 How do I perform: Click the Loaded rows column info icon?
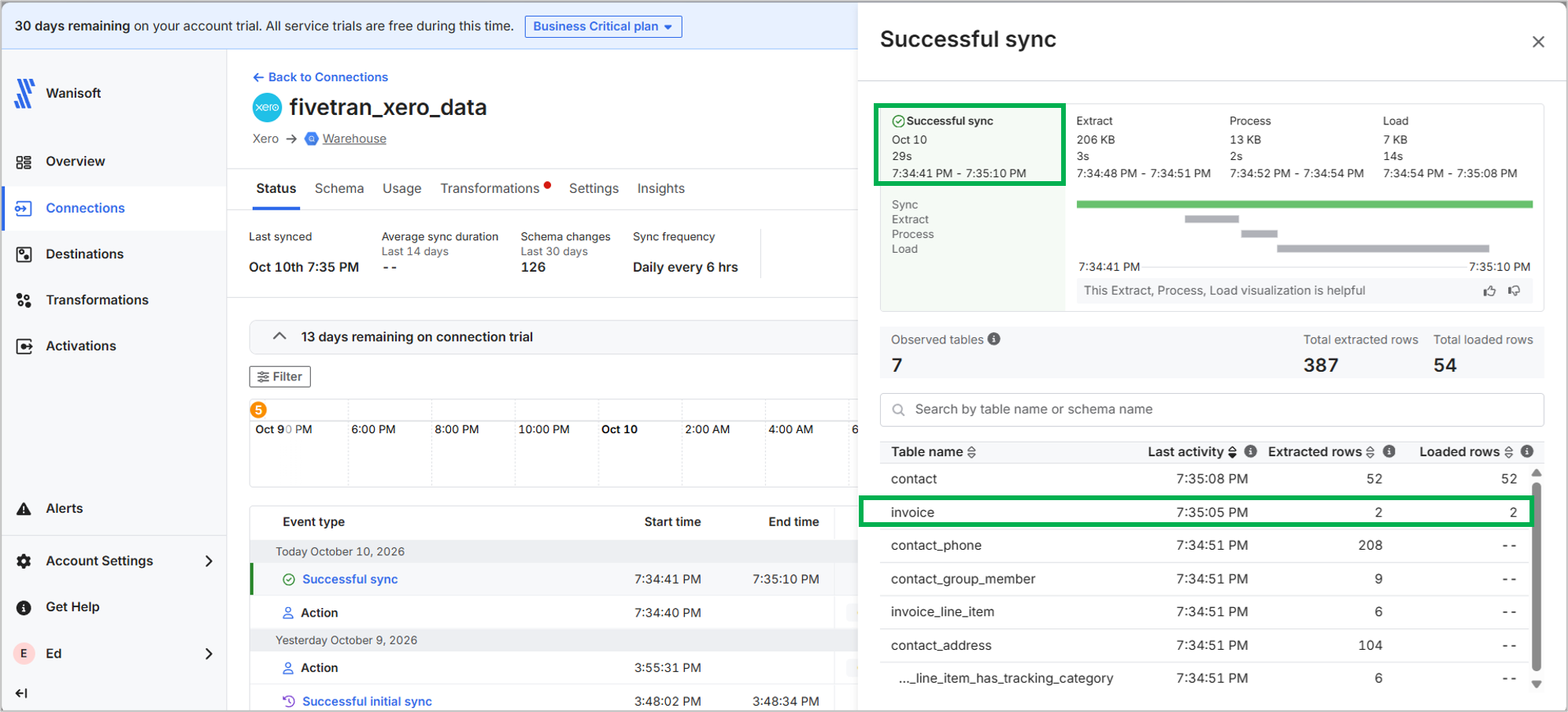click(1527, 451)
